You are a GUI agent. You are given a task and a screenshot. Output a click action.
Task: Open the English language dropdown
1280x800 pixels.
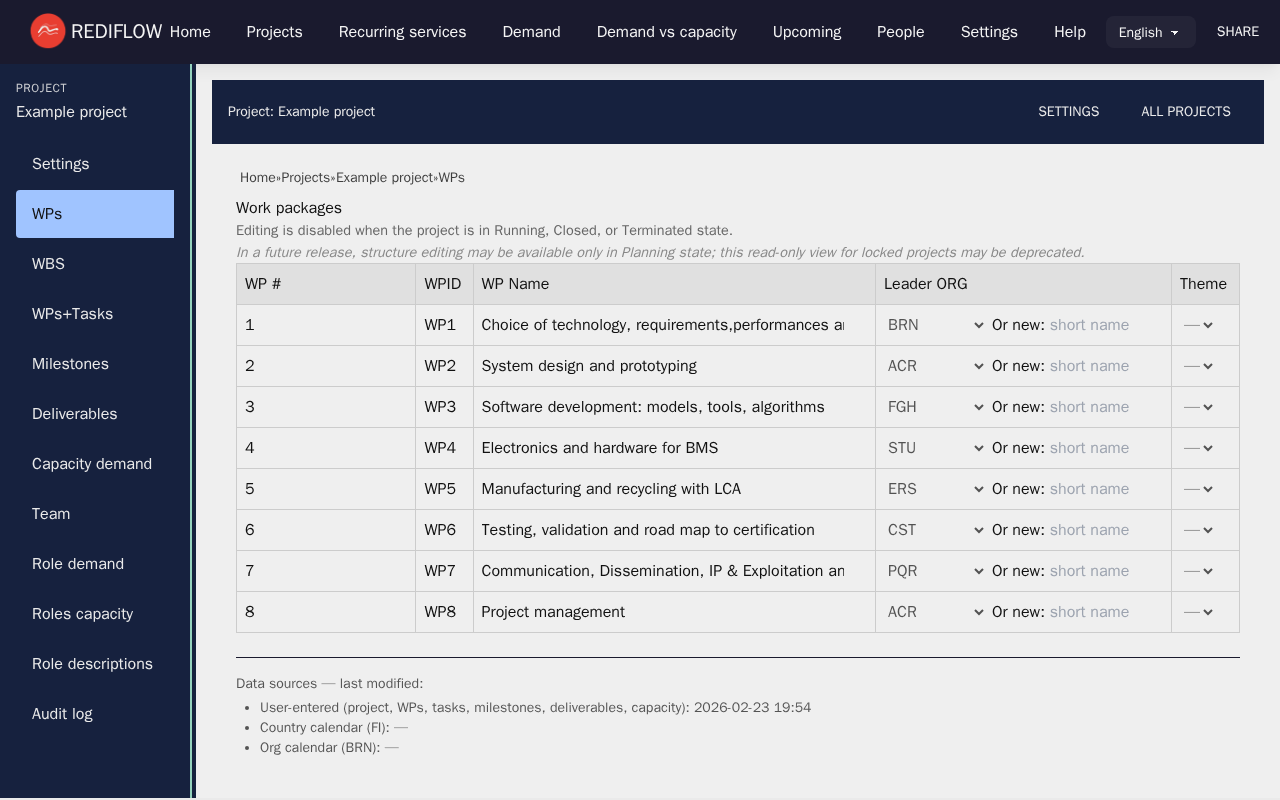pos(1150,32)
